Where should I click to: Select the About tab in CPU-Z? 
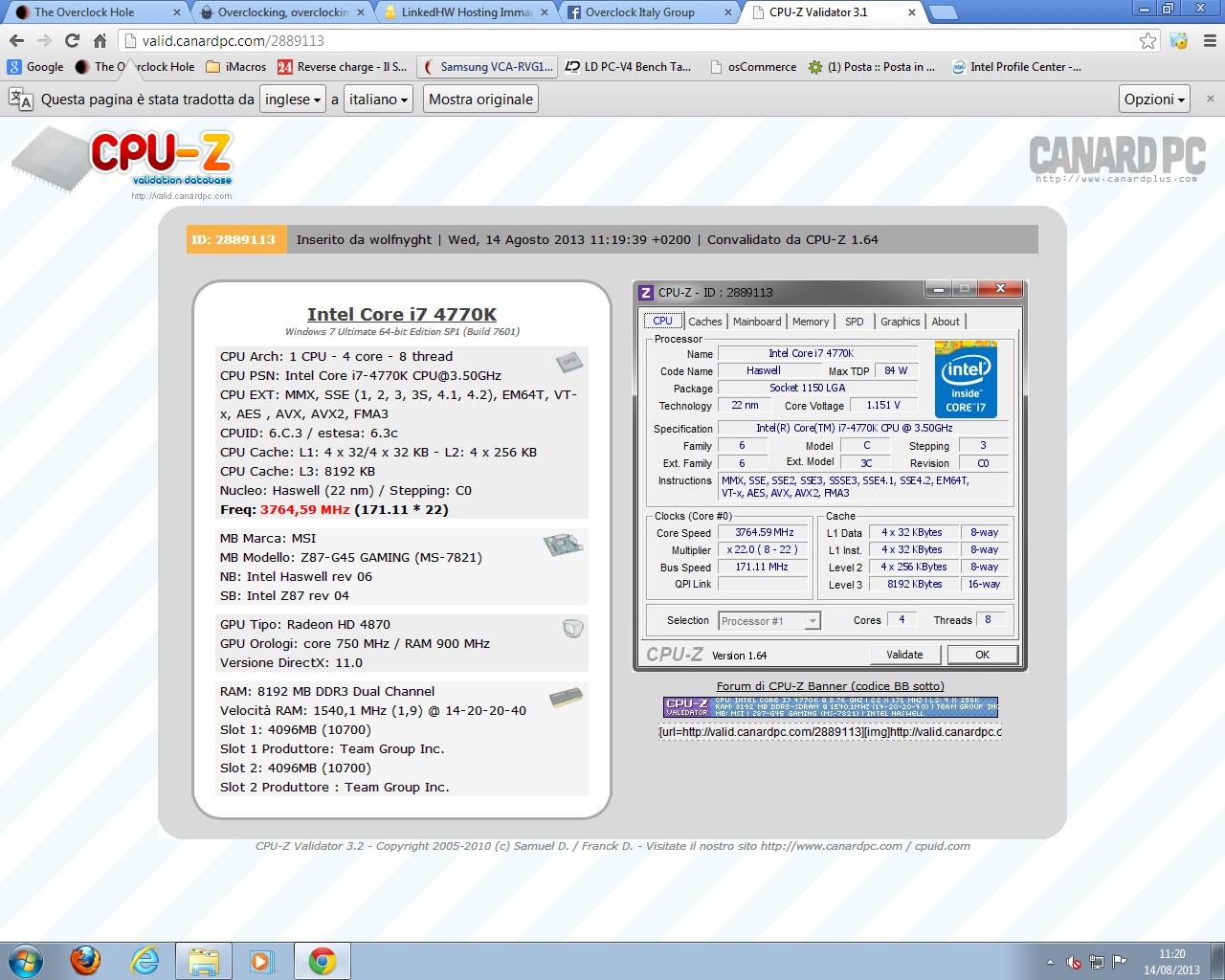click(946, 322)
